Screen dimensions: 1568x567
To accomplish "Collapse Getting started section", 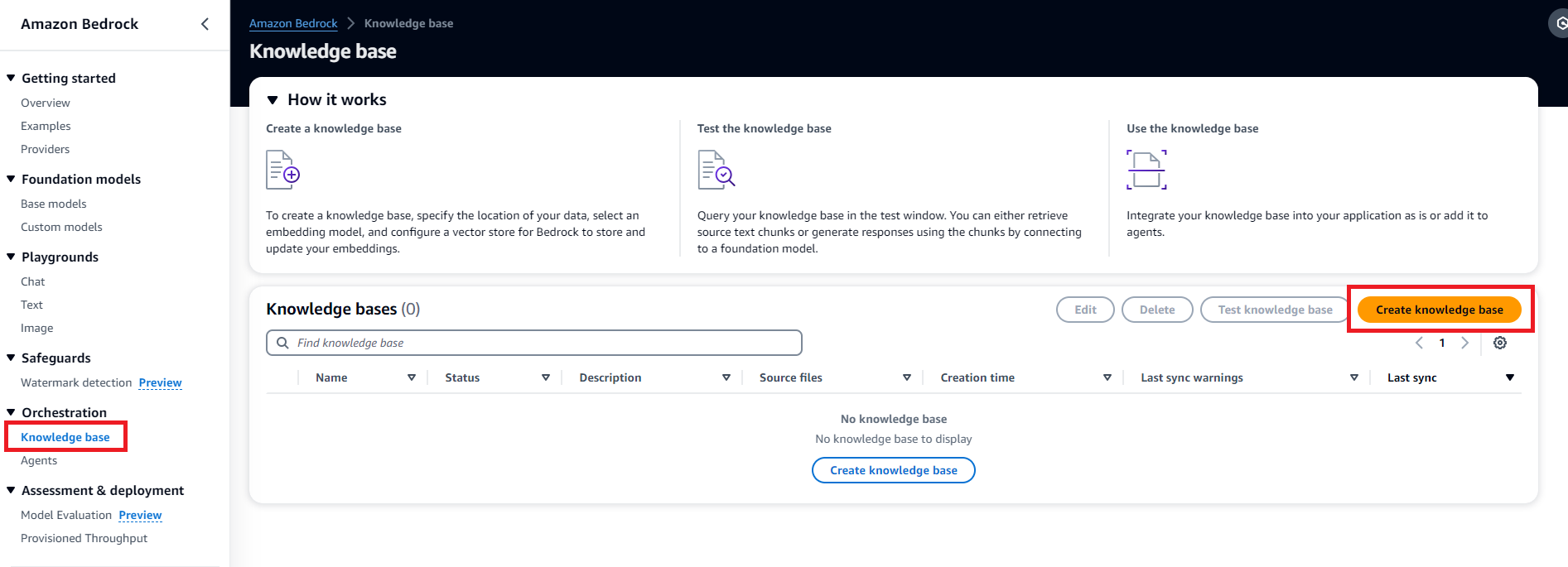I will coord(11,78).
